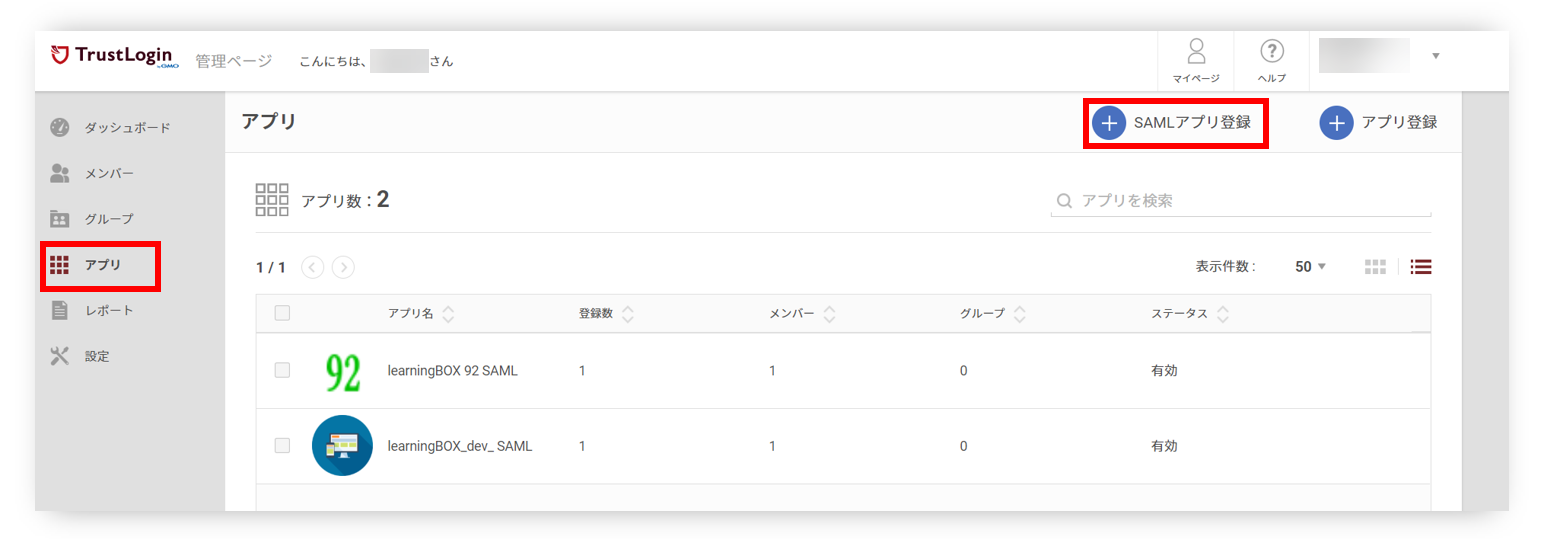Screen dimensions: 1551x539
Task: Switch to list view layout
Action: pyautogui.click(x=1421, y=267)
